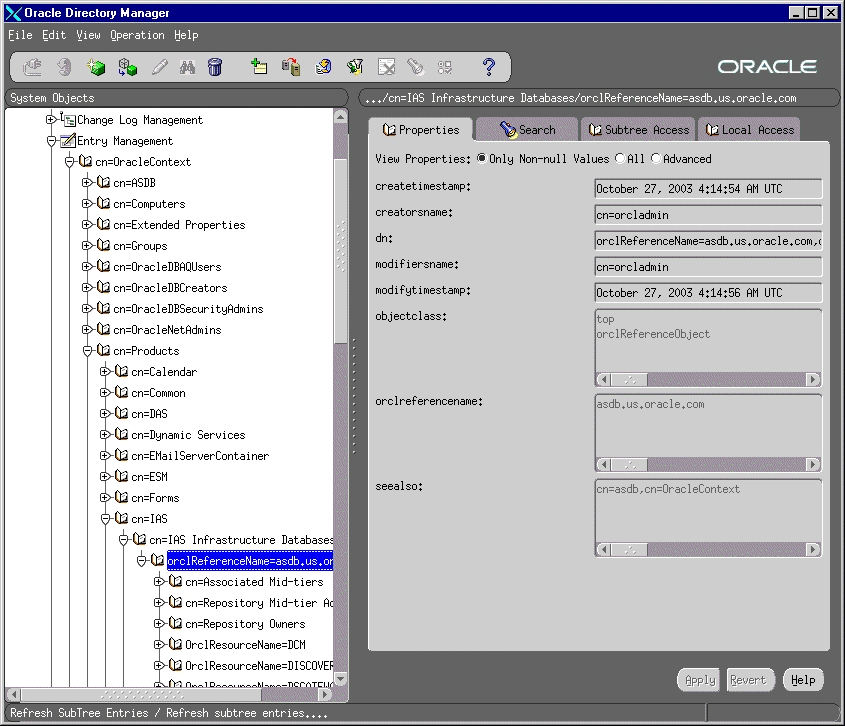Click the Edit pencil toolbar icon

[x=160, y=67]
